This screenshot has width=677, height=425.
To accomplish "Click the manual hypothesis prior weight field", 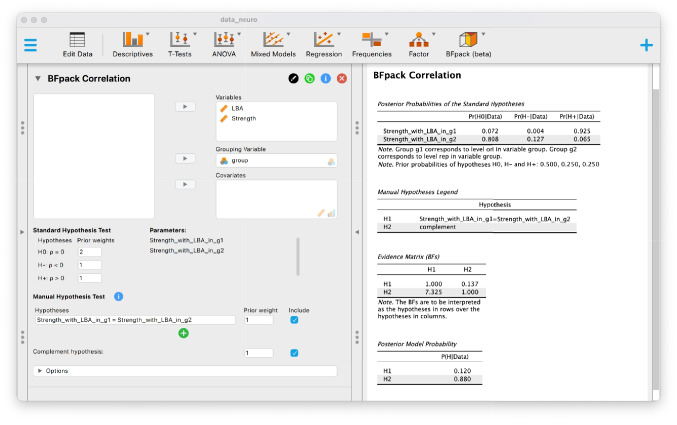I will (259, 320).
